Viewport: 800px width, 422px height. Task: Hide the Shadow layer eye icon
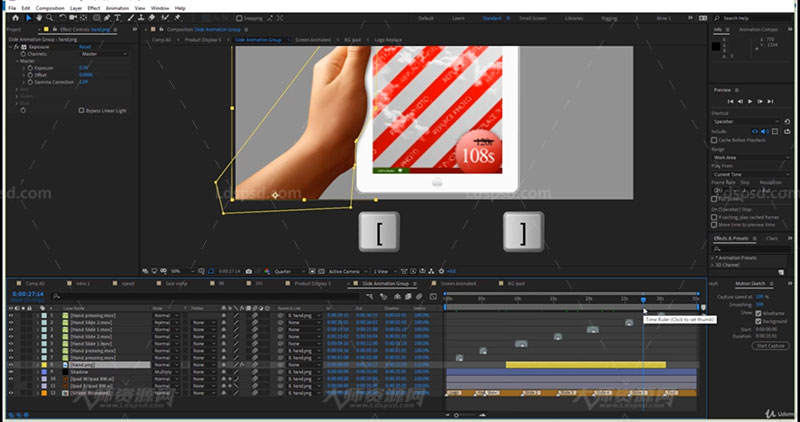[x=11, y=372]
